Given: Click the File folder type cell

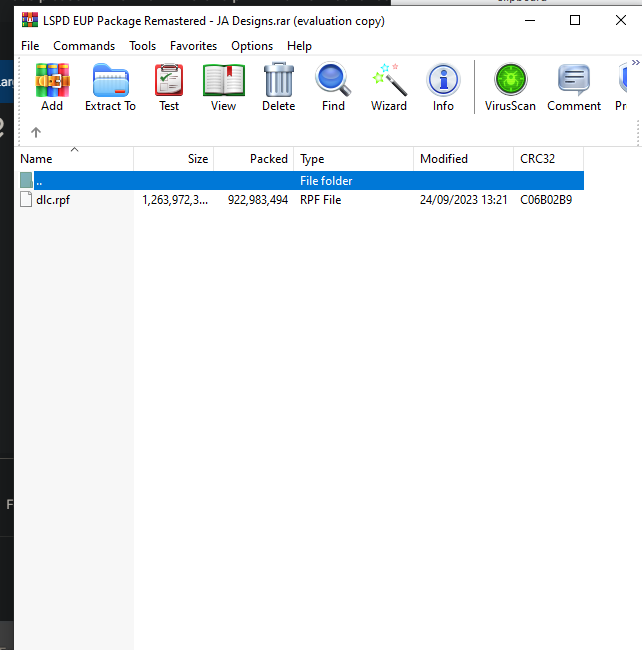Looking at the screenshot, I should click(x=326, y=181).
